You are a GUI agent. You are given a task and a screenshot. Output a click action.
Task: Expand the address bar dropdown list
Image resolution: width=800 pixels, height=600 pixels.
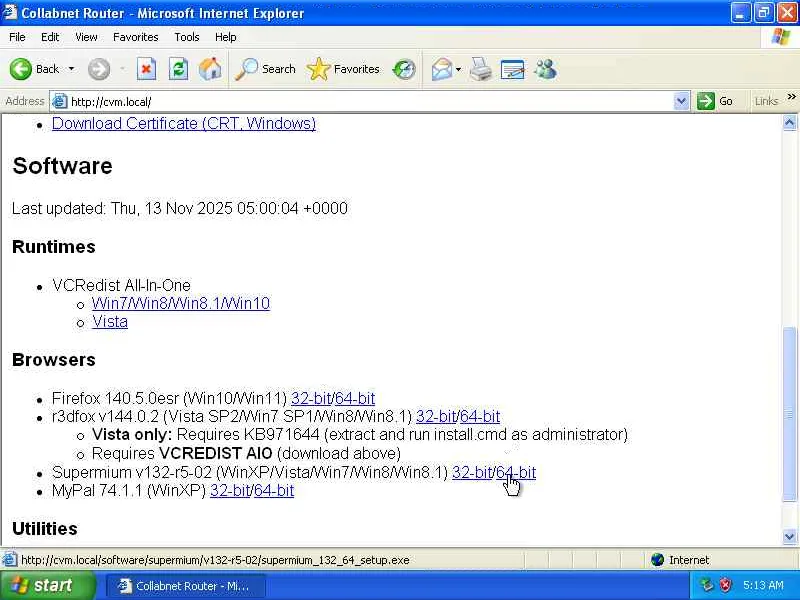(x=681, y=102)
